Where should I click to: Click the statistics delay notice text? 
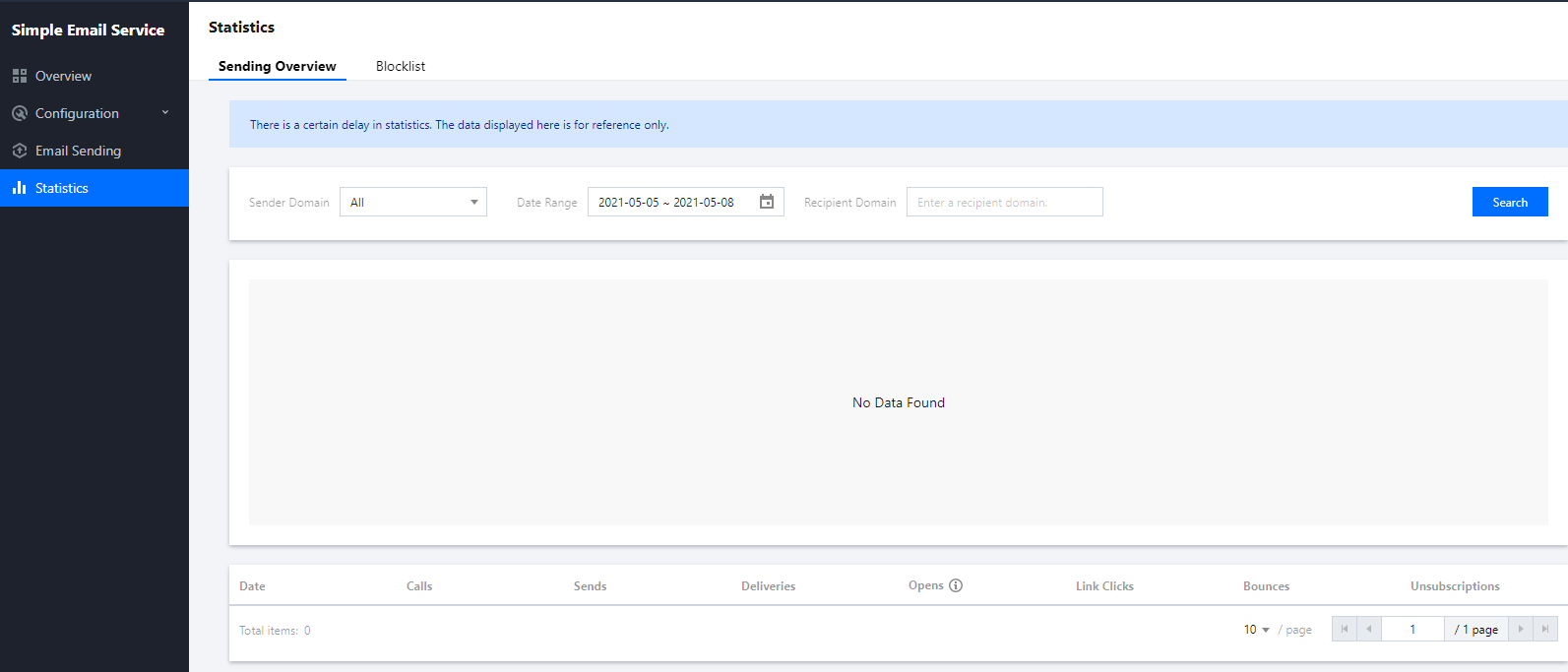(460, 125)
